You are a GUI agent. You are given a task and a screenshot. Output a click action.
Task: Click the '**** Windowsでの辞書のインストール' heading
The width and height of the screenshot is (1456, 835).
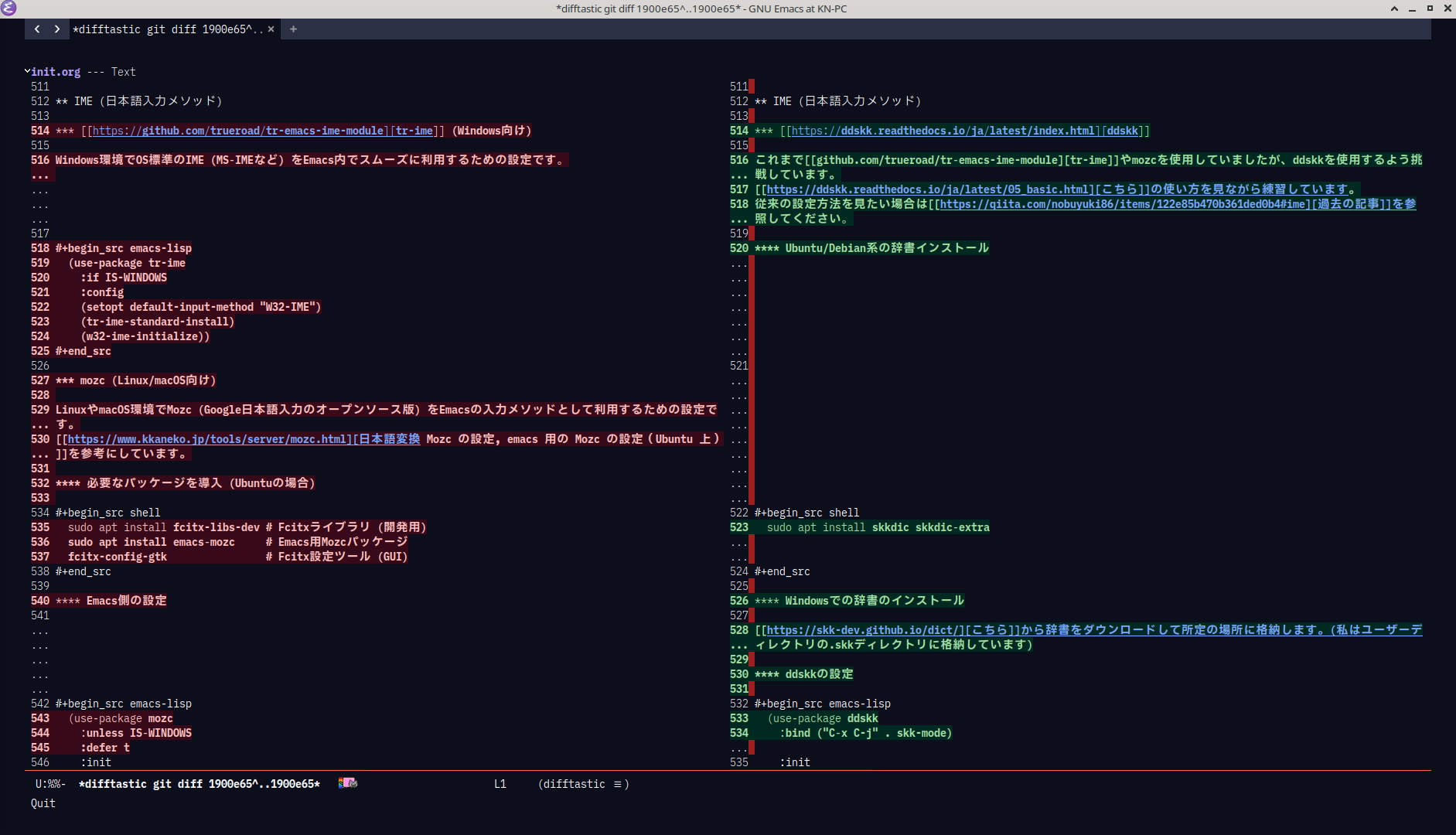point(860,601)
